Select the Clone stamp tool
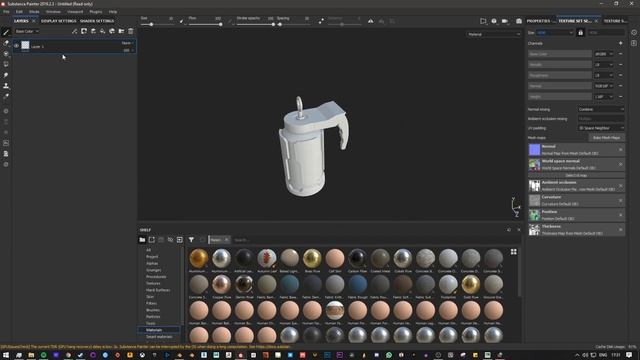Viewport: 640px width, 360px height. point(6,86)
